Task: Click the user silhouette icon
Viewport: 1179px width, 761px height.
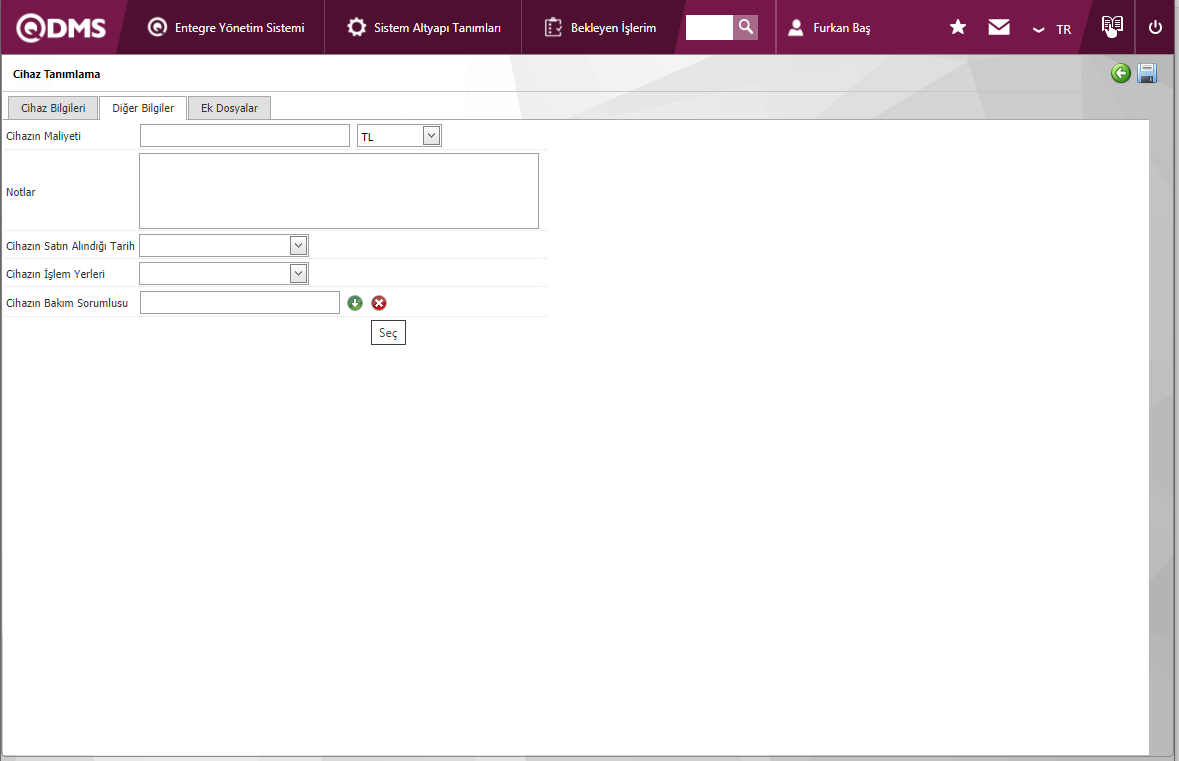Action: coord(796,28)
